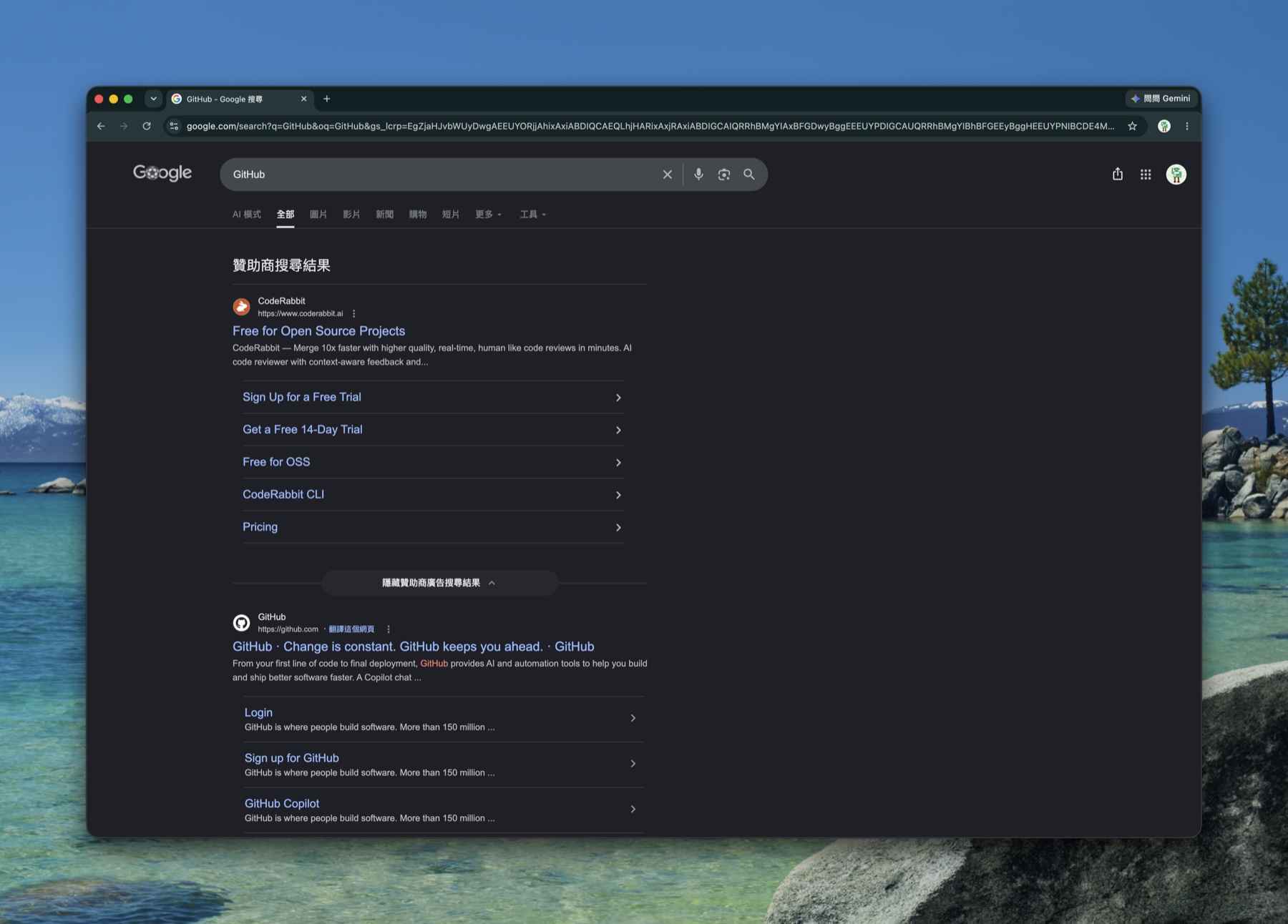Open Free for Open Source Projects link

click(x=318, y=331)
